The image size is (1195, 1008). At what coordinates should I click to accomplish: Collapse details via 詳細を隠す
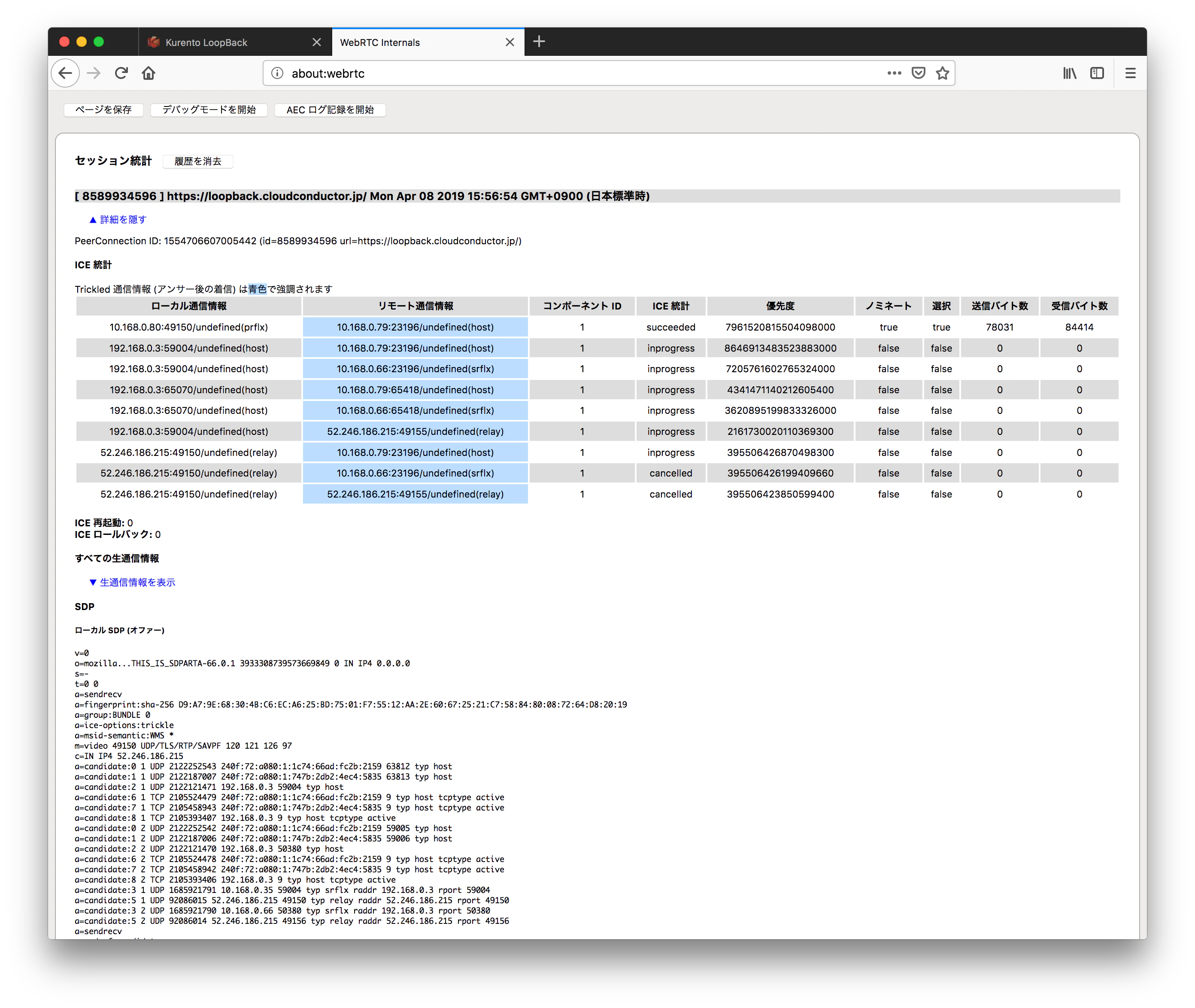[x=118, y=219]
